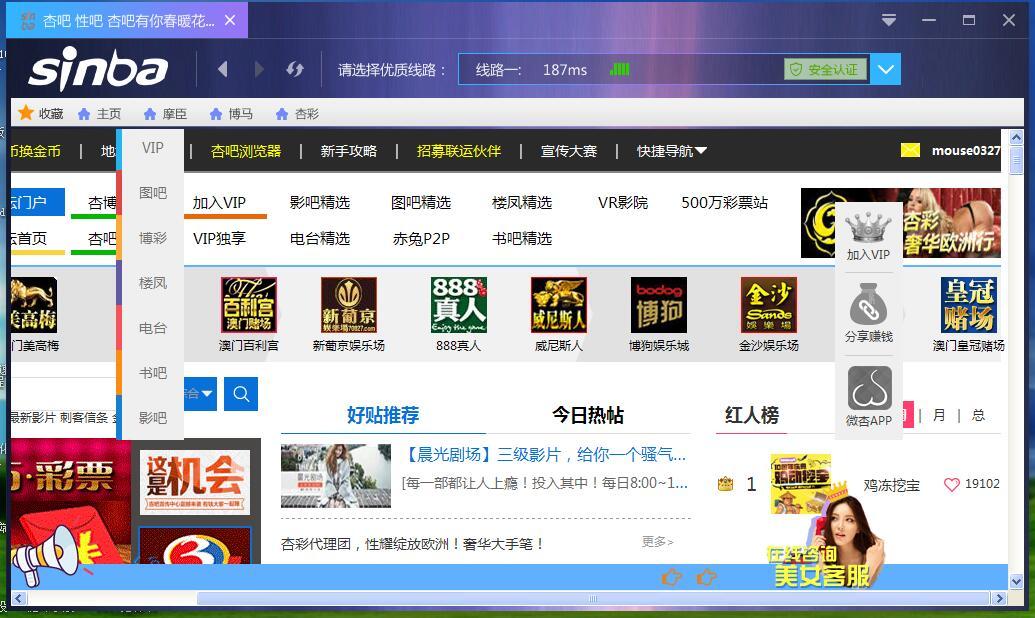This screenshot has height=618, width=1035.
Task: Open the browser menu triangle in titlebar
Action: pos(888,20)
